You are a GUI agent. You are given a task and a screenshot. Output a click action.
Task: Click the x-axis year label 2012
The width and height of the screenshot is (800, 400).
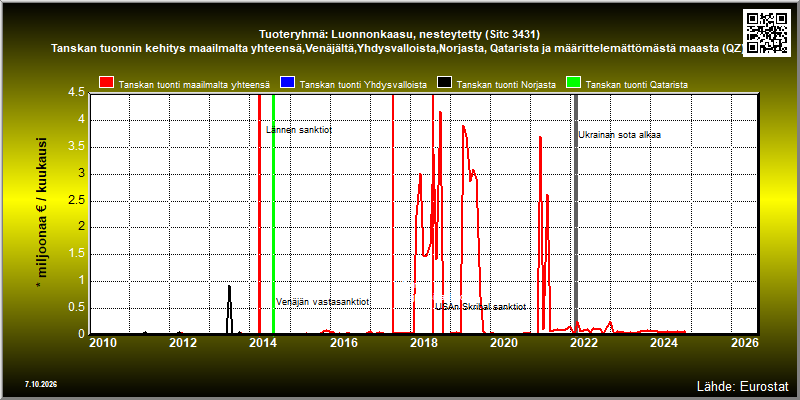pyautogui.click(x=183, y=343)
